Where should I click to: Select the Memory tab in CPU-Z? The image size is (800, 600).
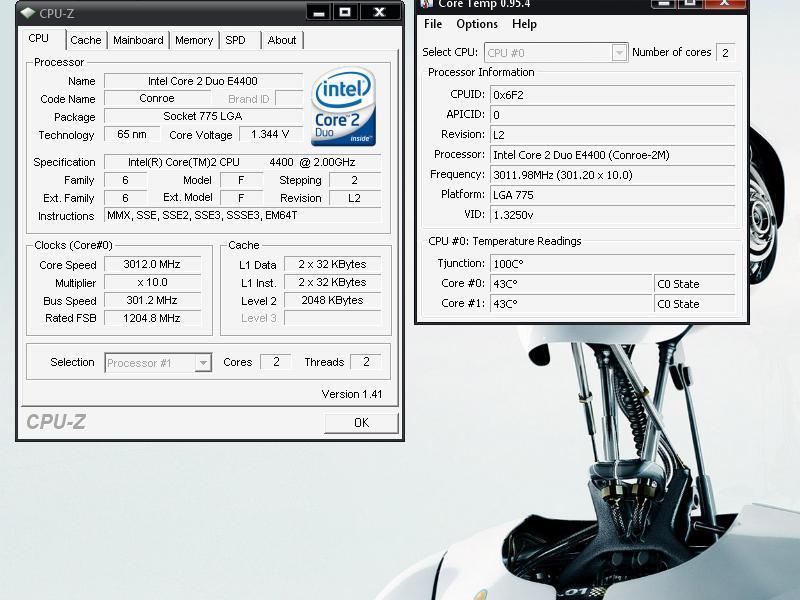(x=194, y=40)
